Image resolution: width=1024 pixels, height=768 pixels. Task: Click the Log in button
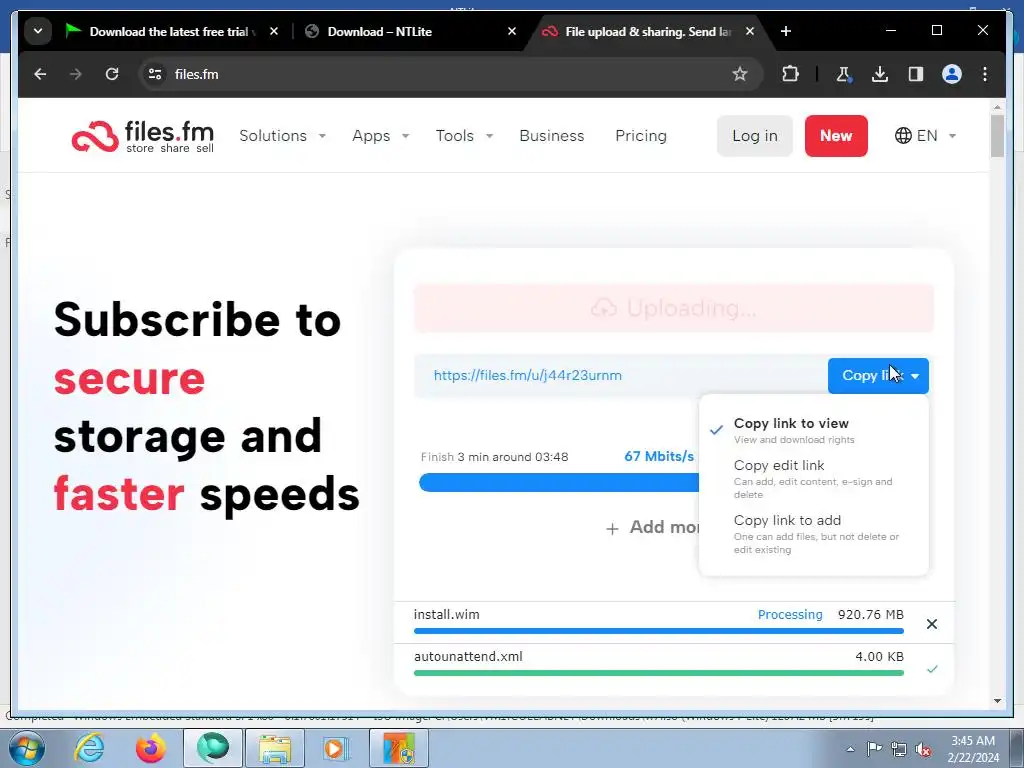pos(754,136)
